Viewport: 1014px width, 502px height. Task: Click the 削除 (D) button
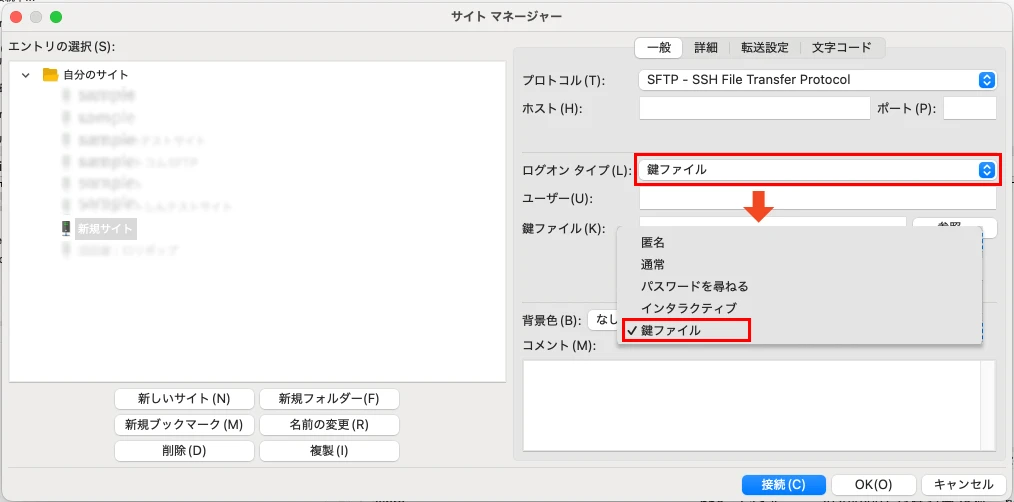pos(184,451)
